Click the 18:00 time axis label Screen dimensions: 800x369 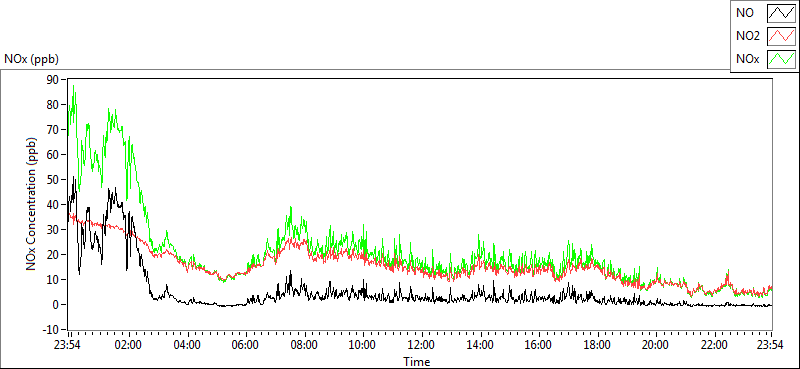pos(597,345)
